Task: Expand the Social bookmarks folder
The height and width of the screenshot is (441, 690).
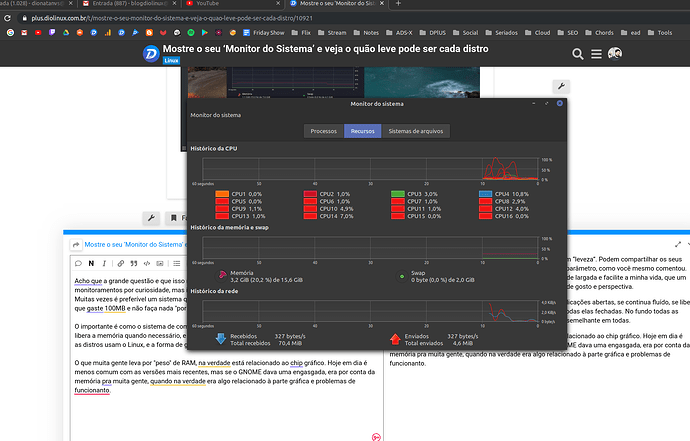Action: [x=466, y=33]
